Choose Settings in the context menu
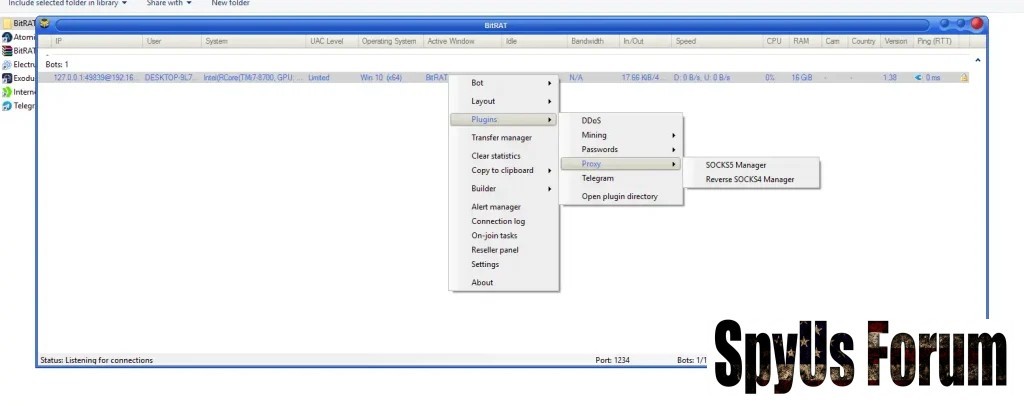 [x=485, y=264]
